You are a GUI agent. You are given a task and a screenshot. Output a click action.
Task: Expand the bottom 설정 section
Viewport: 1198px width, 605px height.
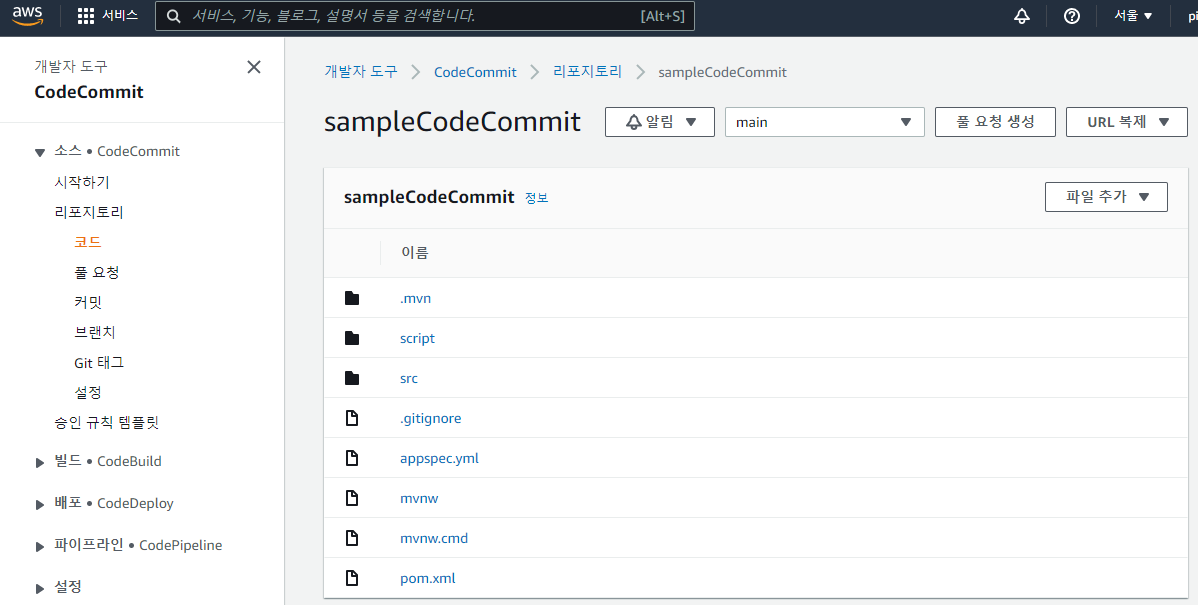tap(40, 588)
